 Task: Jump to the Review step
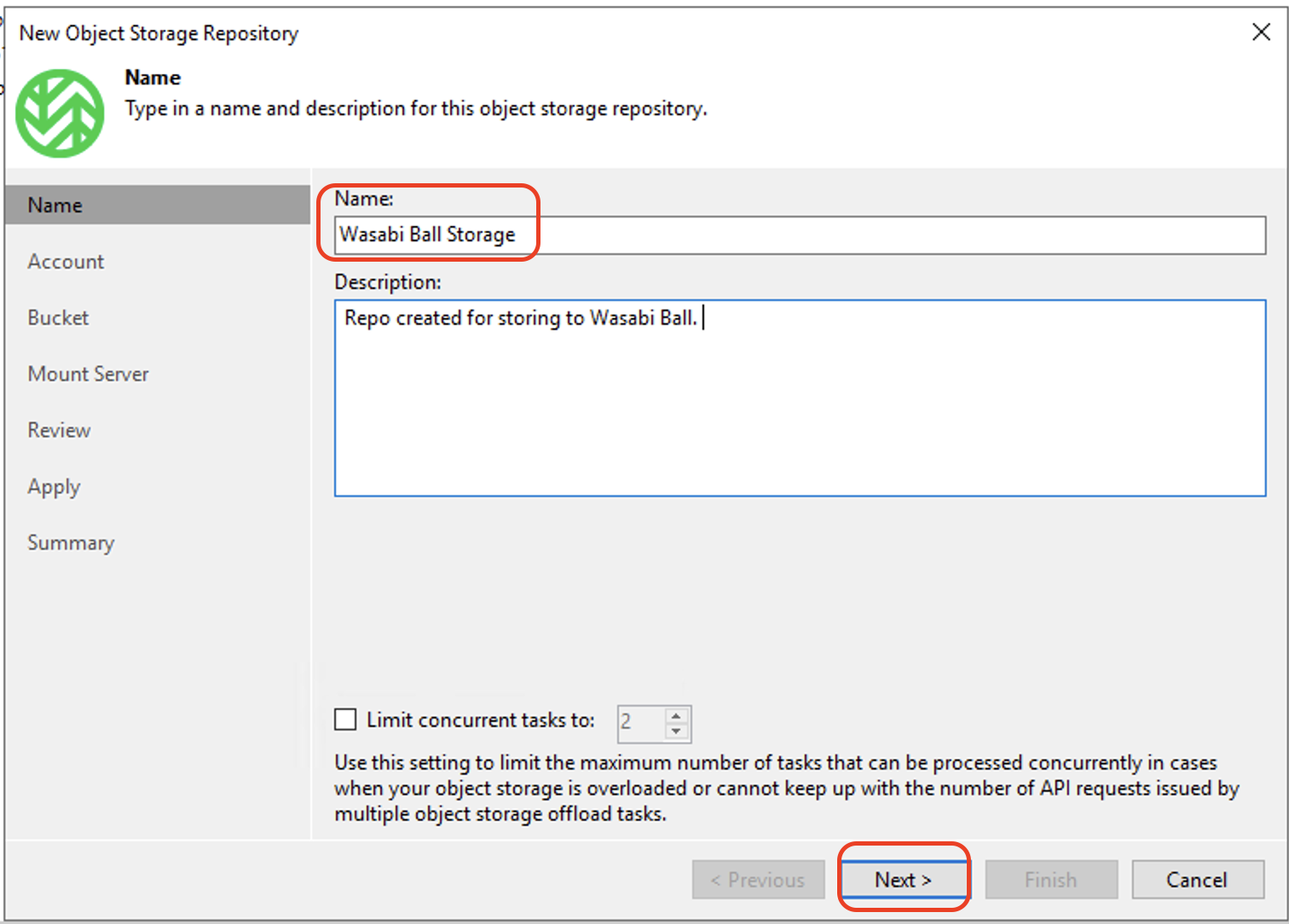click(x=59, y=430)
